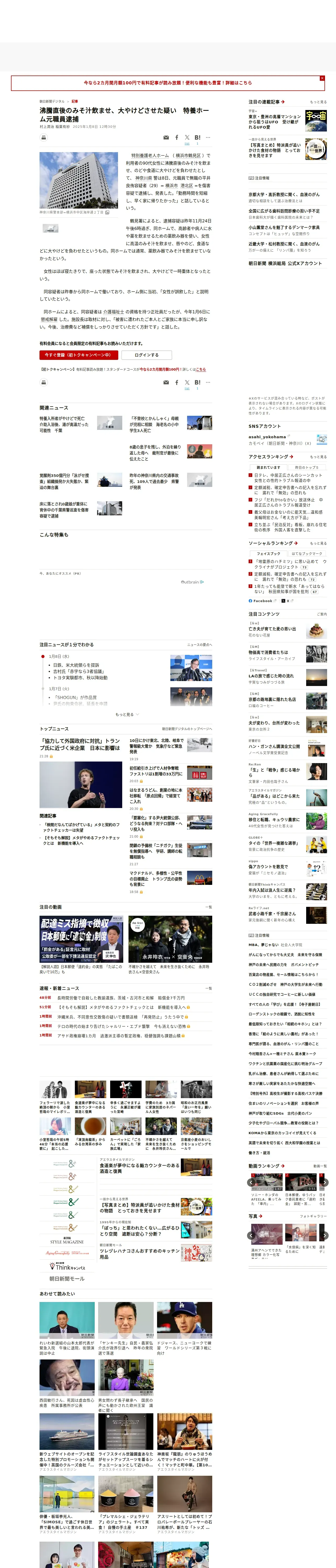The height and width of the screenshot is (1568, 336).
Task: Open もっと見る next to ソーシャルランキング
Action: pyautogui.click(x=318, y=543)
